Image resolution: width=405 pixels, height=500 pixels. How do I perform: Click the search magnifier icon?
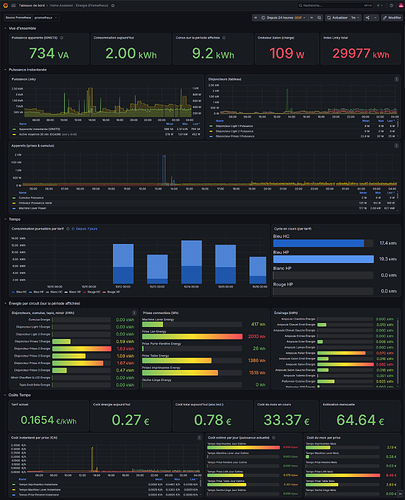(300, 6)
